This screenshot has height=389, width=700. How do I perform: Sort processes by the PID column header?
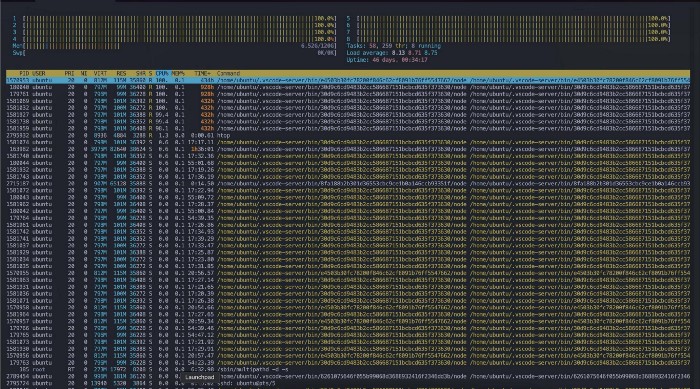(x=24, y=73)
